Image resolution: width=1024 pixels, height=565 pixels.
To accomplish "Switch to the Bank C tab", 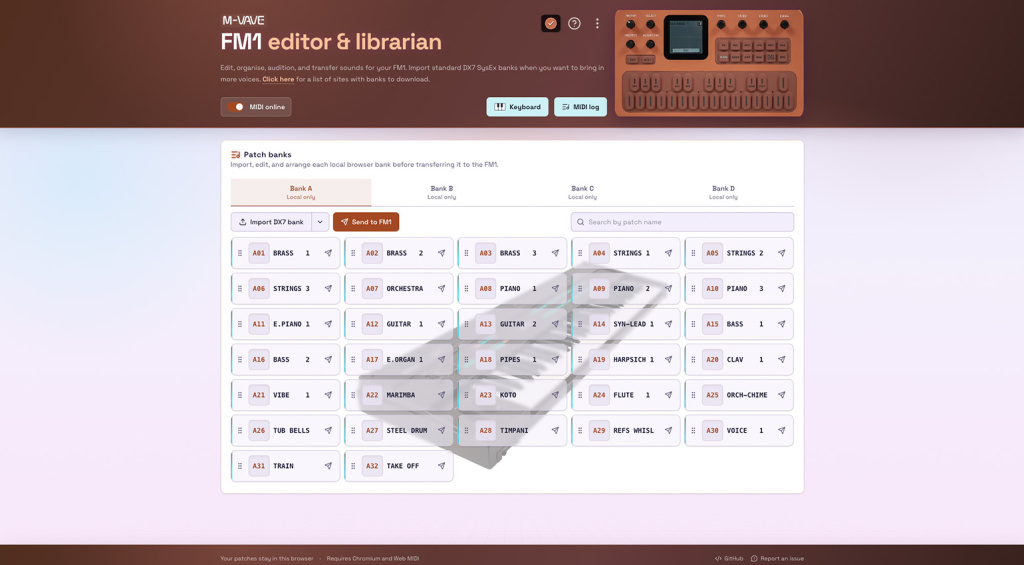I will pos(583,193).
